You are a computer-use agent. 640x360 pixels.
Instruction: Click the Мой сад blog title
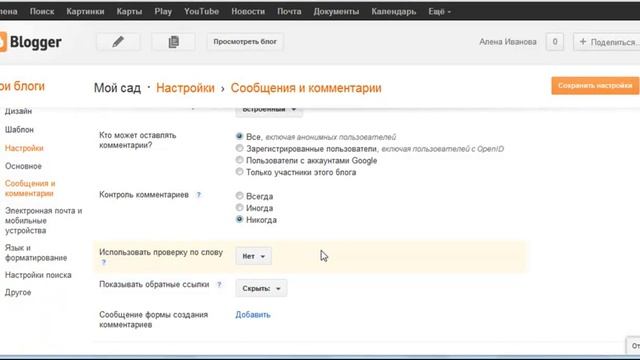[x=117, y=88]
